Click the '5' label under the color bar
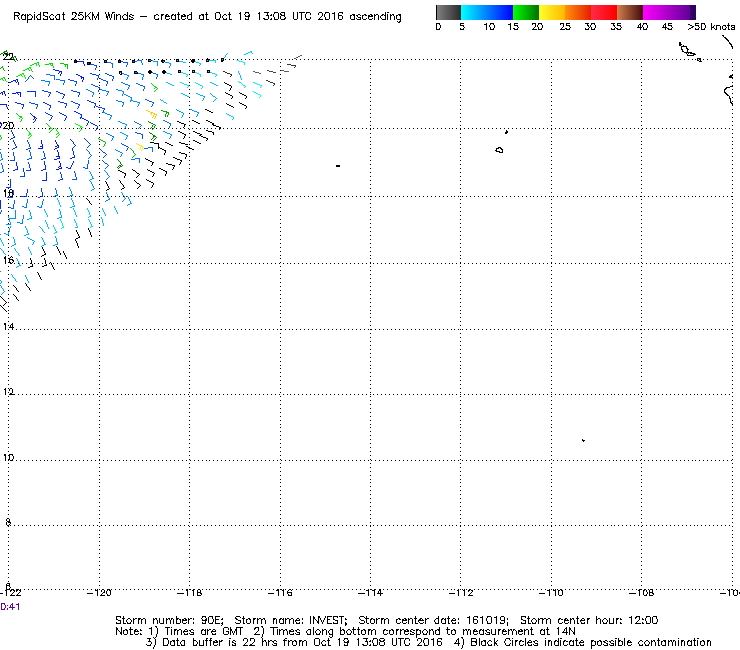 click(462, 27)
